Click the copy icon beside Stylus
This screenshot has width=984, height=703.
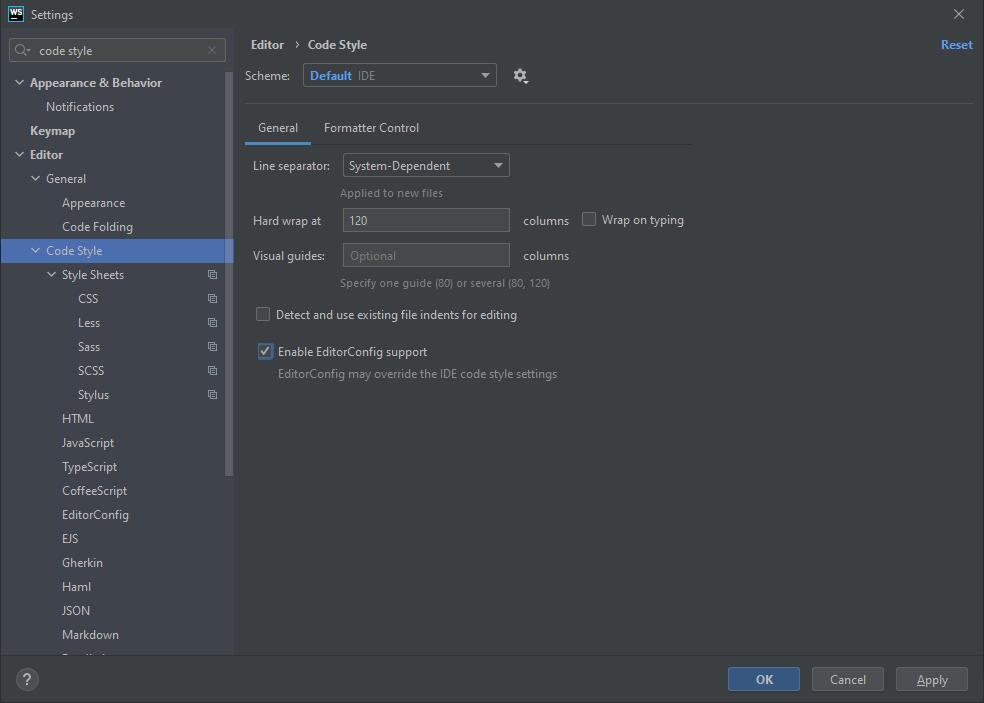[212, 395]
